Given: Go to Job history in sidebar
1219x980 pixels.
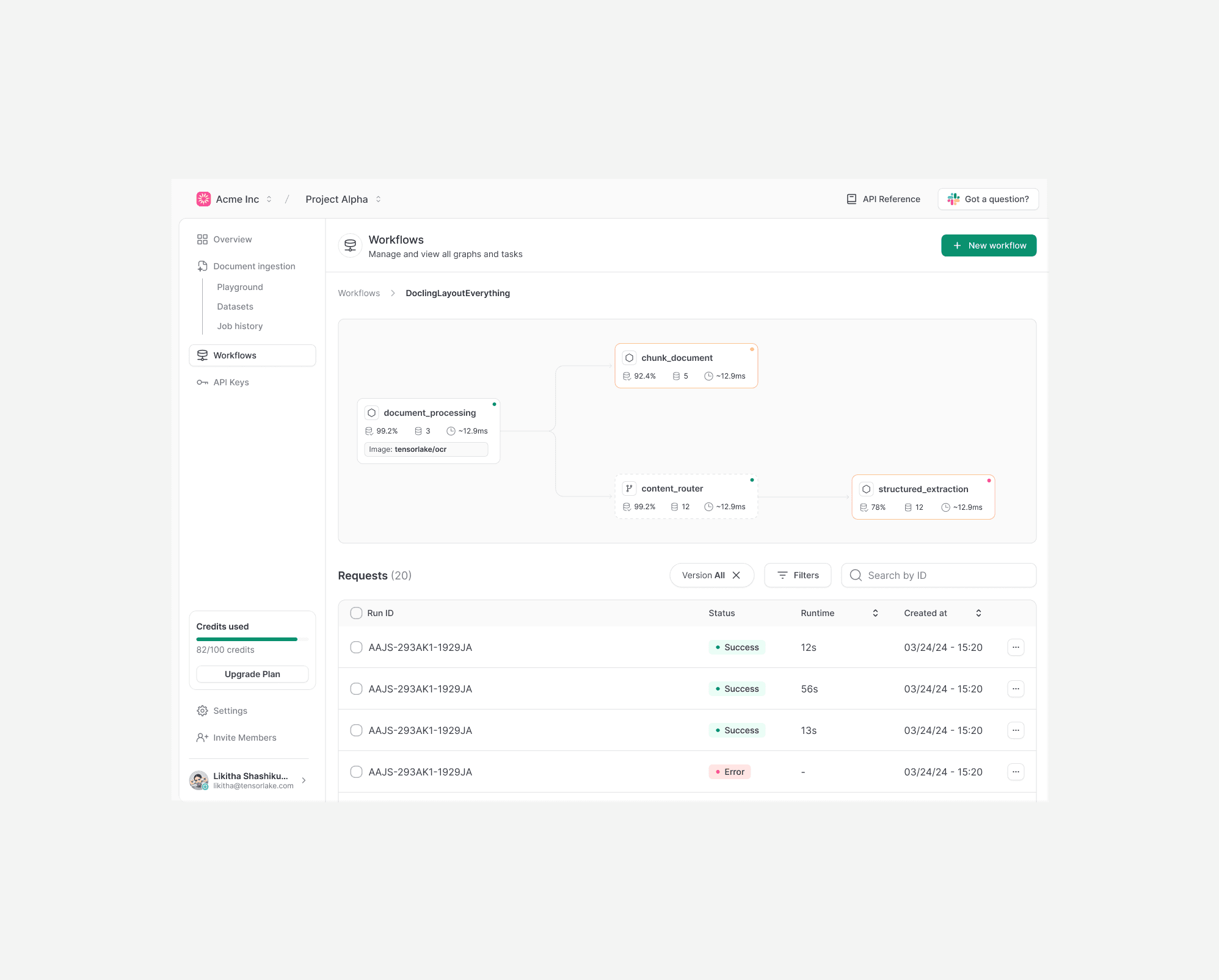Looking at the screenshot, I should 240,326.
